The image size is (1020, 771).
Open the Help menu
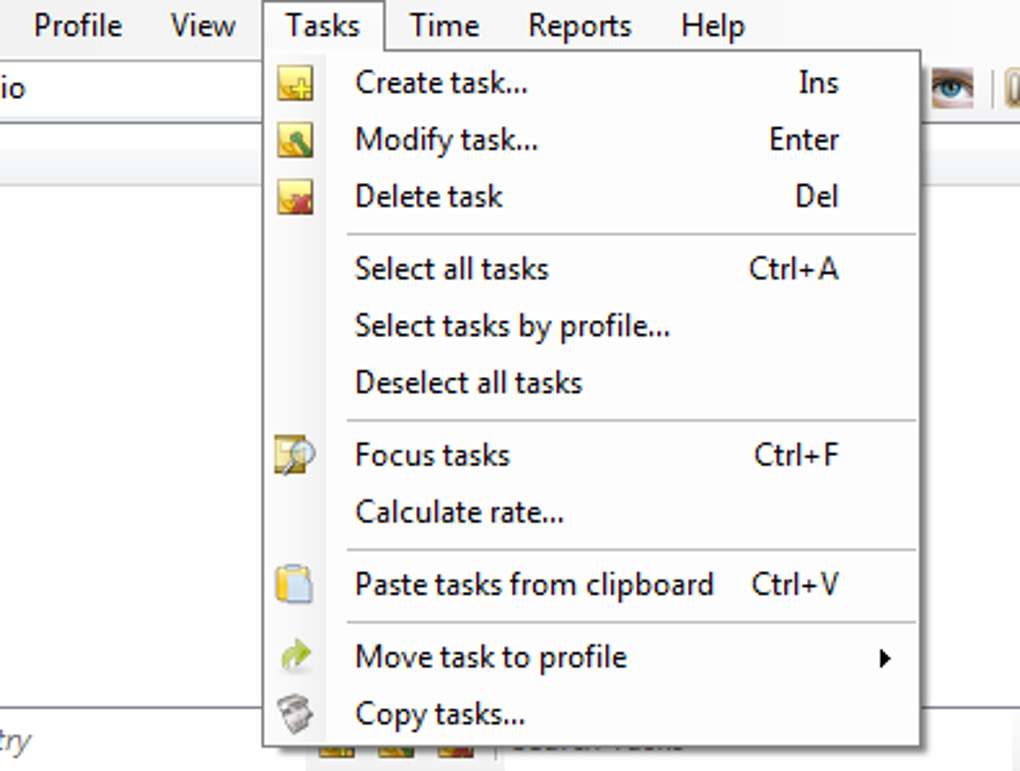pos(713,26)
